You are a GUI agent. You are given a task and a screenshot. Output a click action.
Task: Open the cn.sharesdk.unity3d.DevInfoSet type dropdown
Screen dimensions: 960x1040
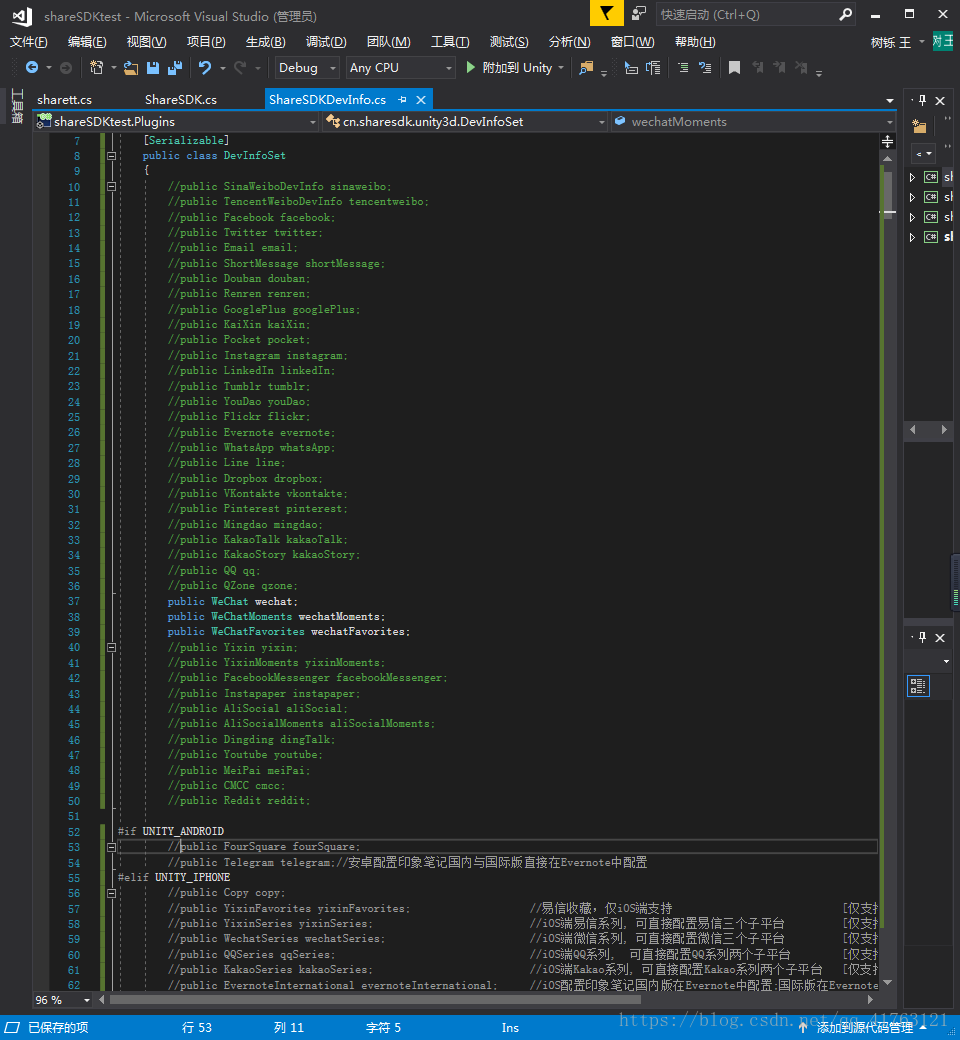tap(465, 121)
